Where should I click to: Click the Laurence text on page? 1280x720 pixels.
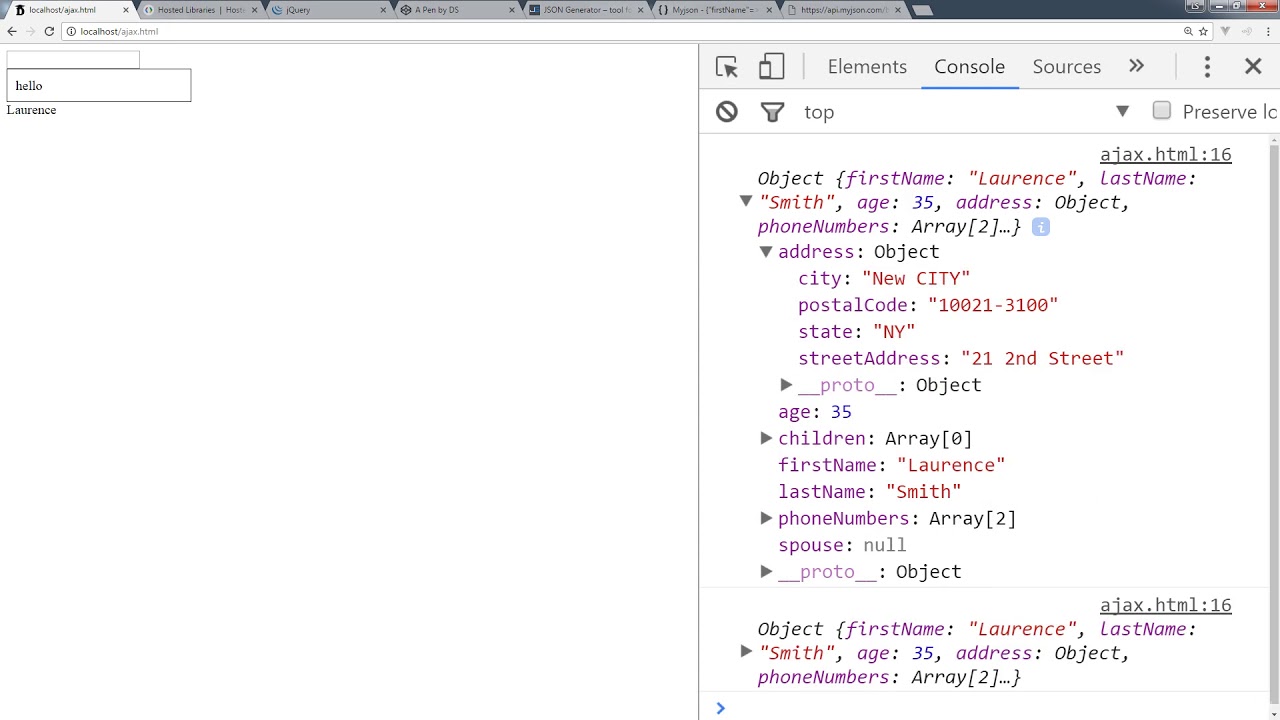point(31,110)
